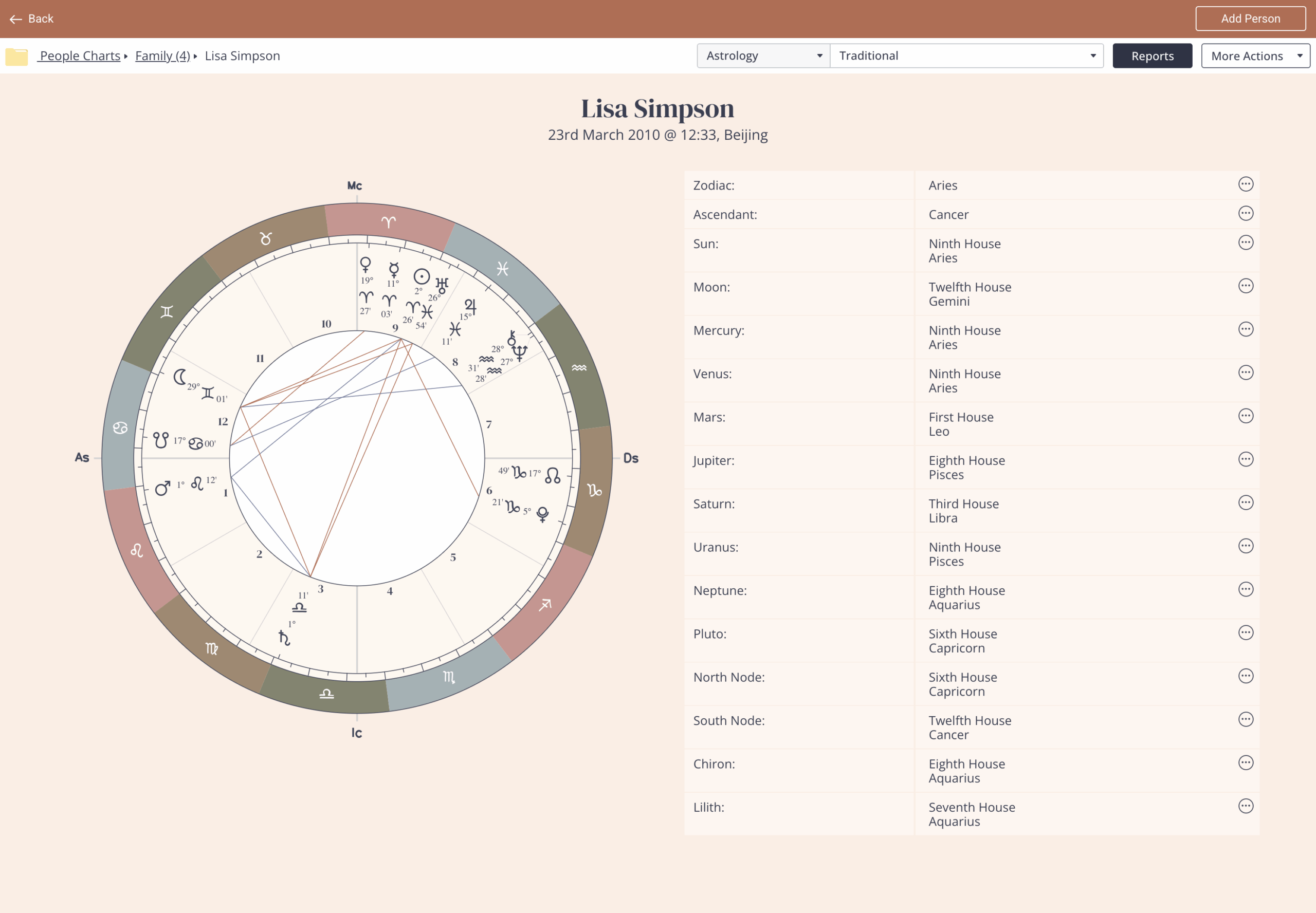Open the Reports button
The image size is (1316, 913).
click(1151, 56)
